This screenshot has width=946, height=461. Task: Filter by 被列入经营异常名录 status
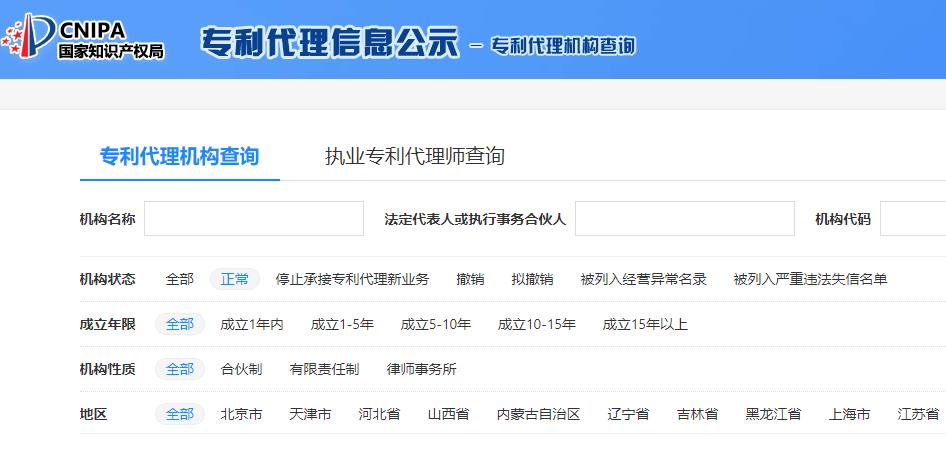[643, 279]
